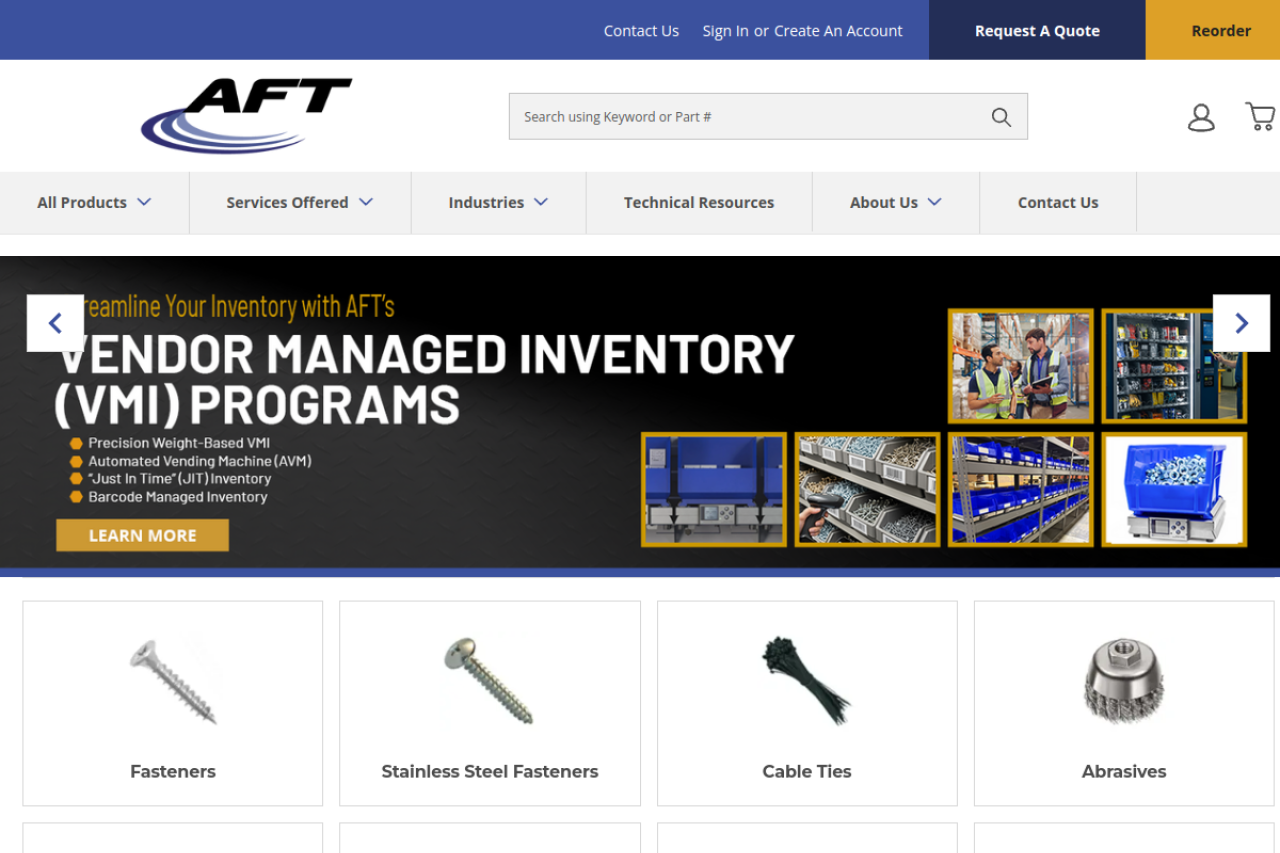1280x853 pixels.
Task: Go to previous banner slide arrow
Action: click(55, 323)
